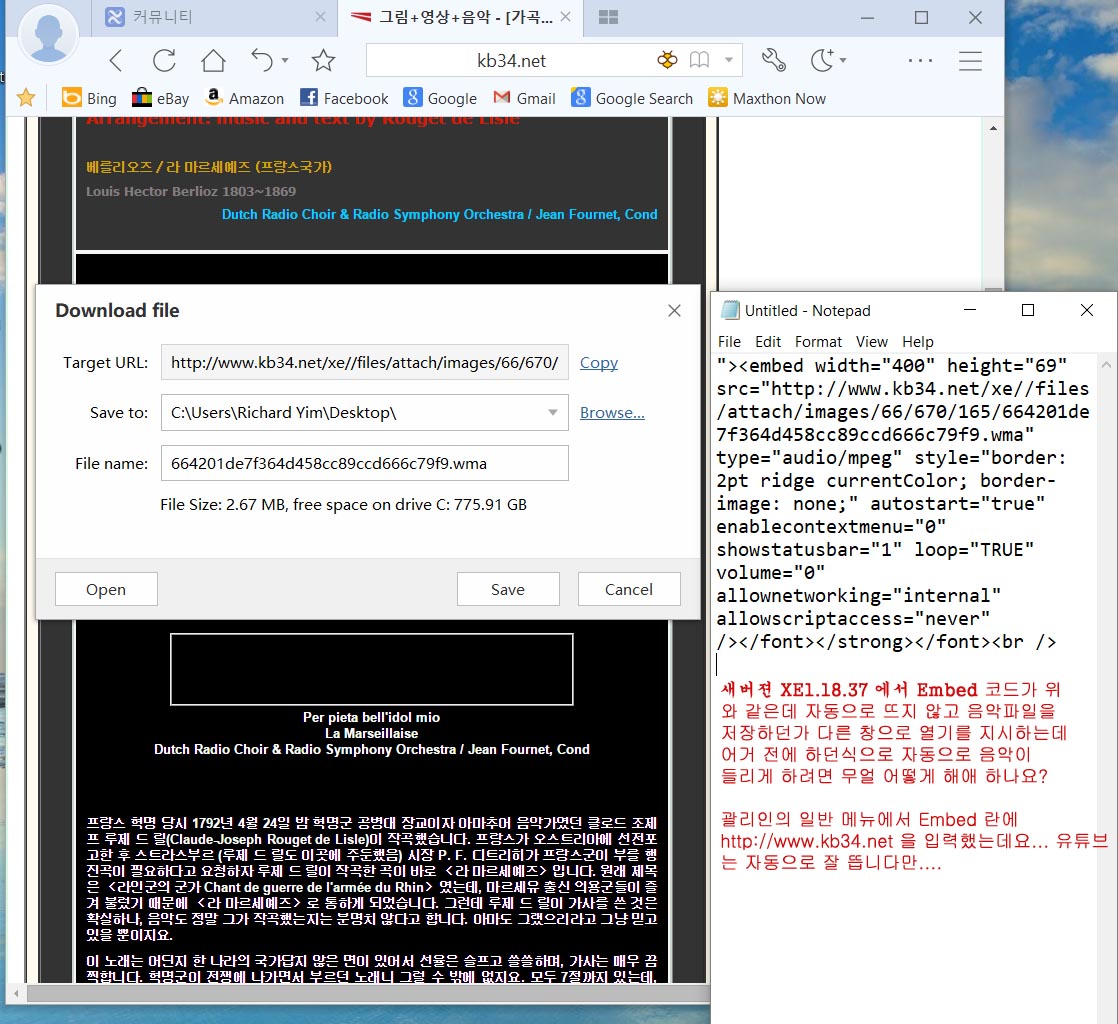Click the File name input field
Image resolution: width=1118 pixels, height=1024 pixels.
(x=364, y=463)
